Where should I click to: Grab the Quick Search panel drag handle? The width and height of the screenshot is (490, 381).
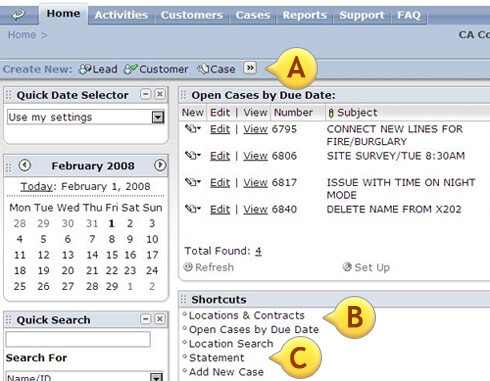9,319
